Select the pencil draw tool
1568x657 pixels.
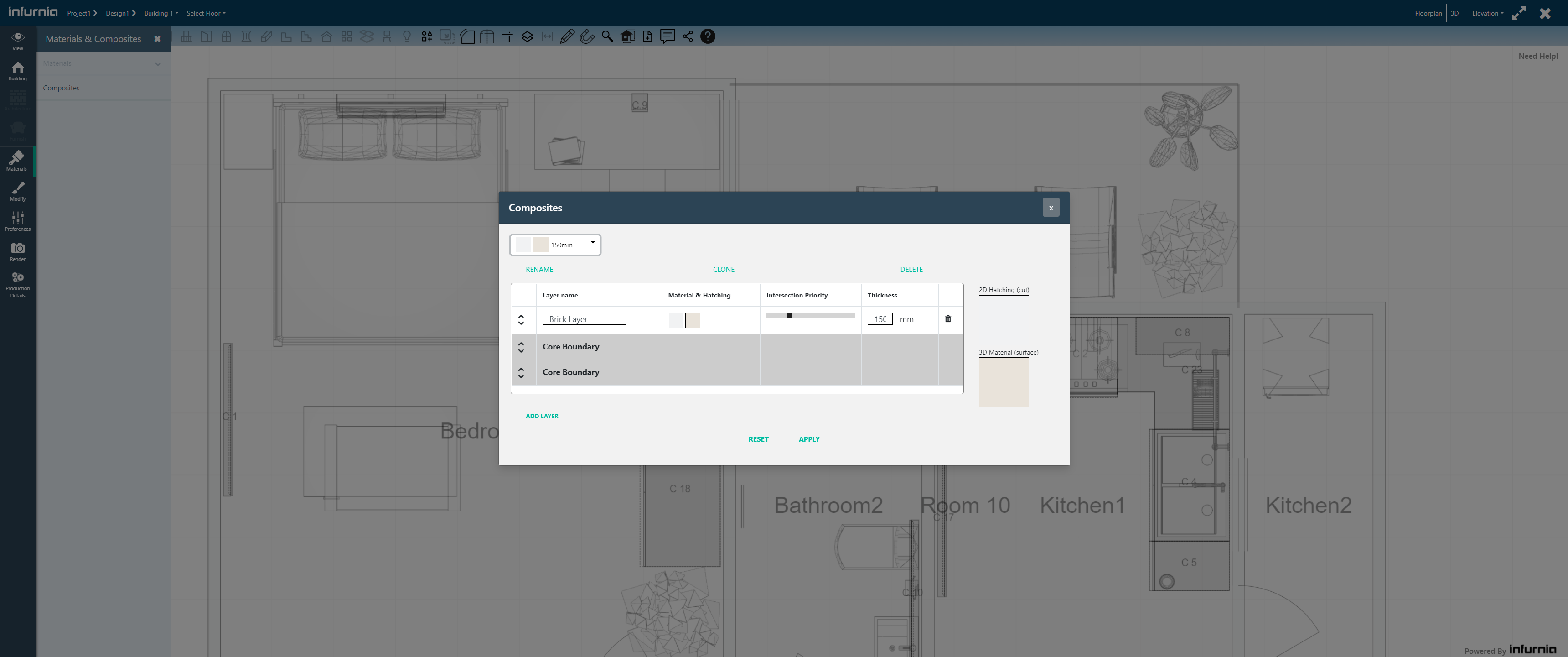pos(567,36)
